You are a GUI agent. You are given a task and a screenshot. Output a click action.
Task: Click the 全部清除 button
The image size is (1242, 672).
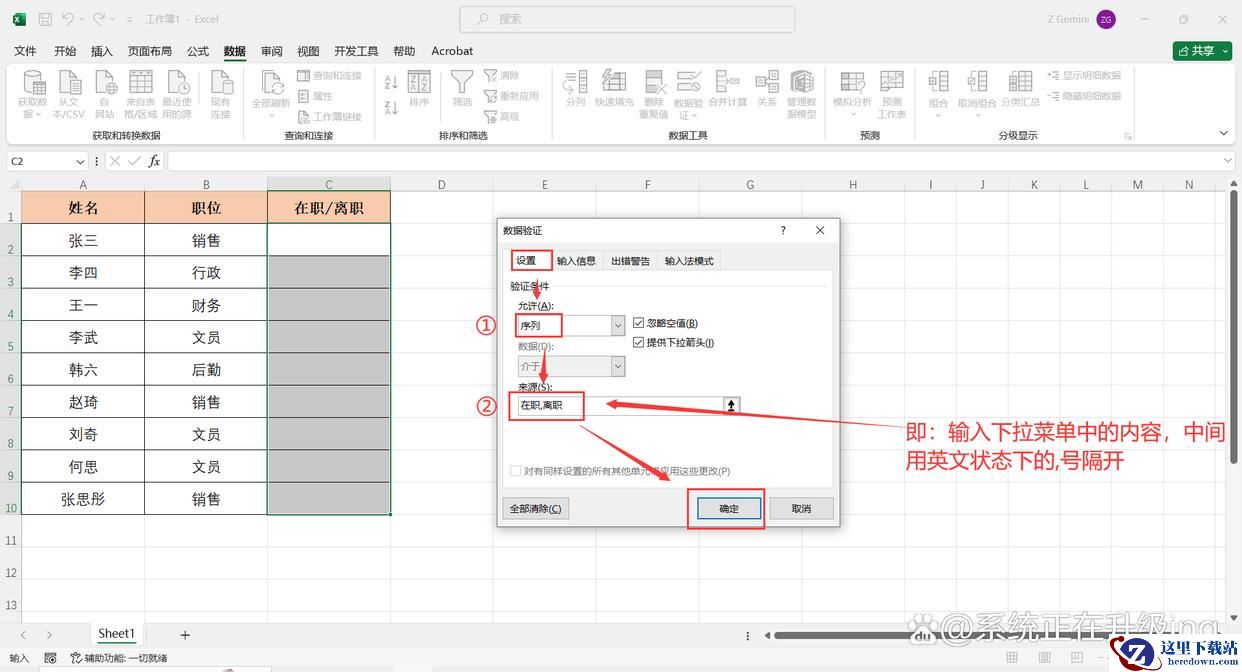535,509
